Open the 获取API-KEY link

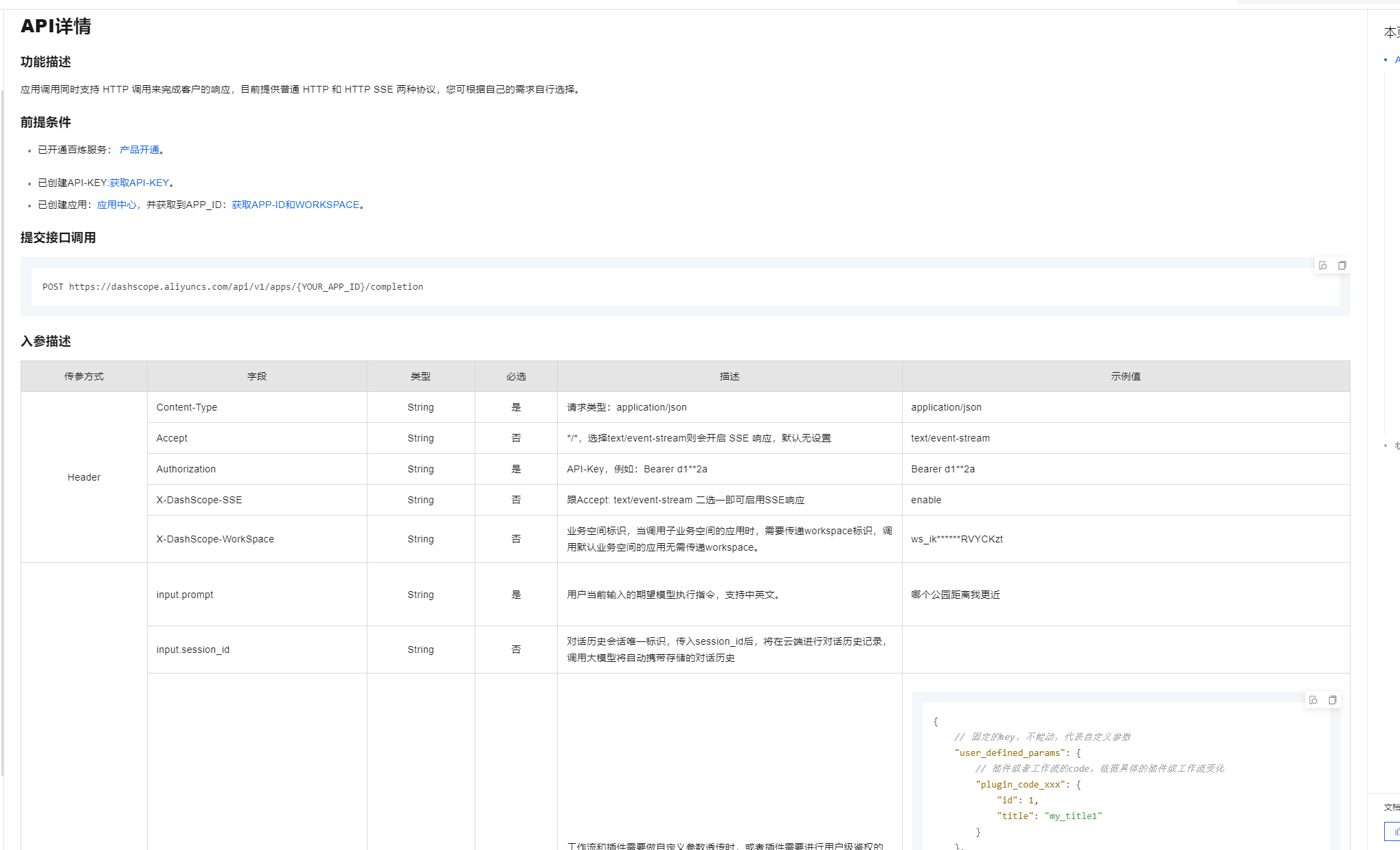click(139, 183)
